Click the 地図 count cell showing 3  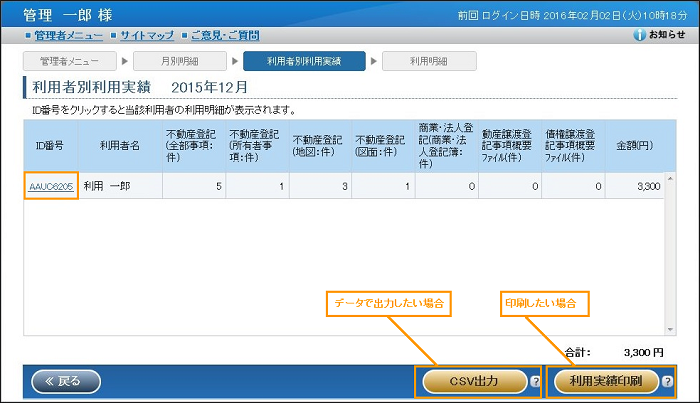click(321, 186)
